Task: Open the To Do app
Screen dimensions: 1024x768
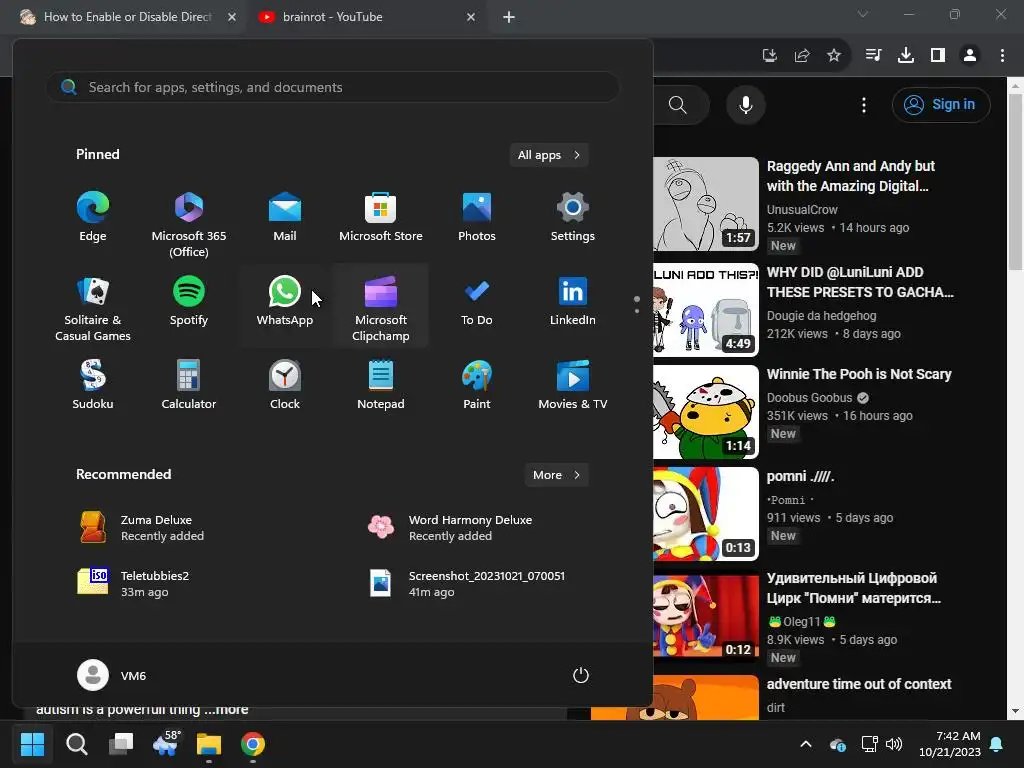Action: 477,302
